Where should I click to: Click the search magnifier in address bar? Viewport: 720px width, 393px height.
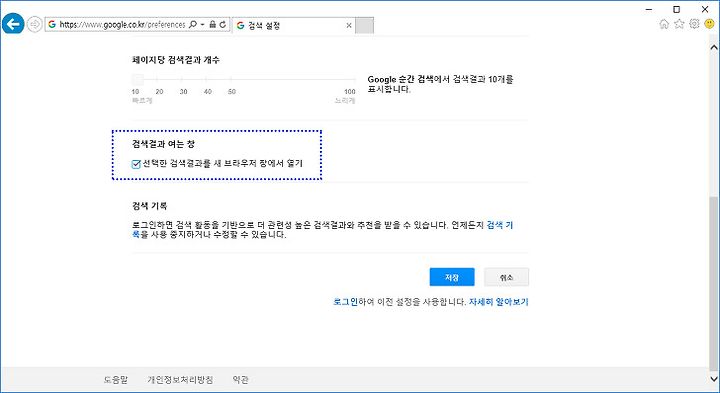point(193,24)
